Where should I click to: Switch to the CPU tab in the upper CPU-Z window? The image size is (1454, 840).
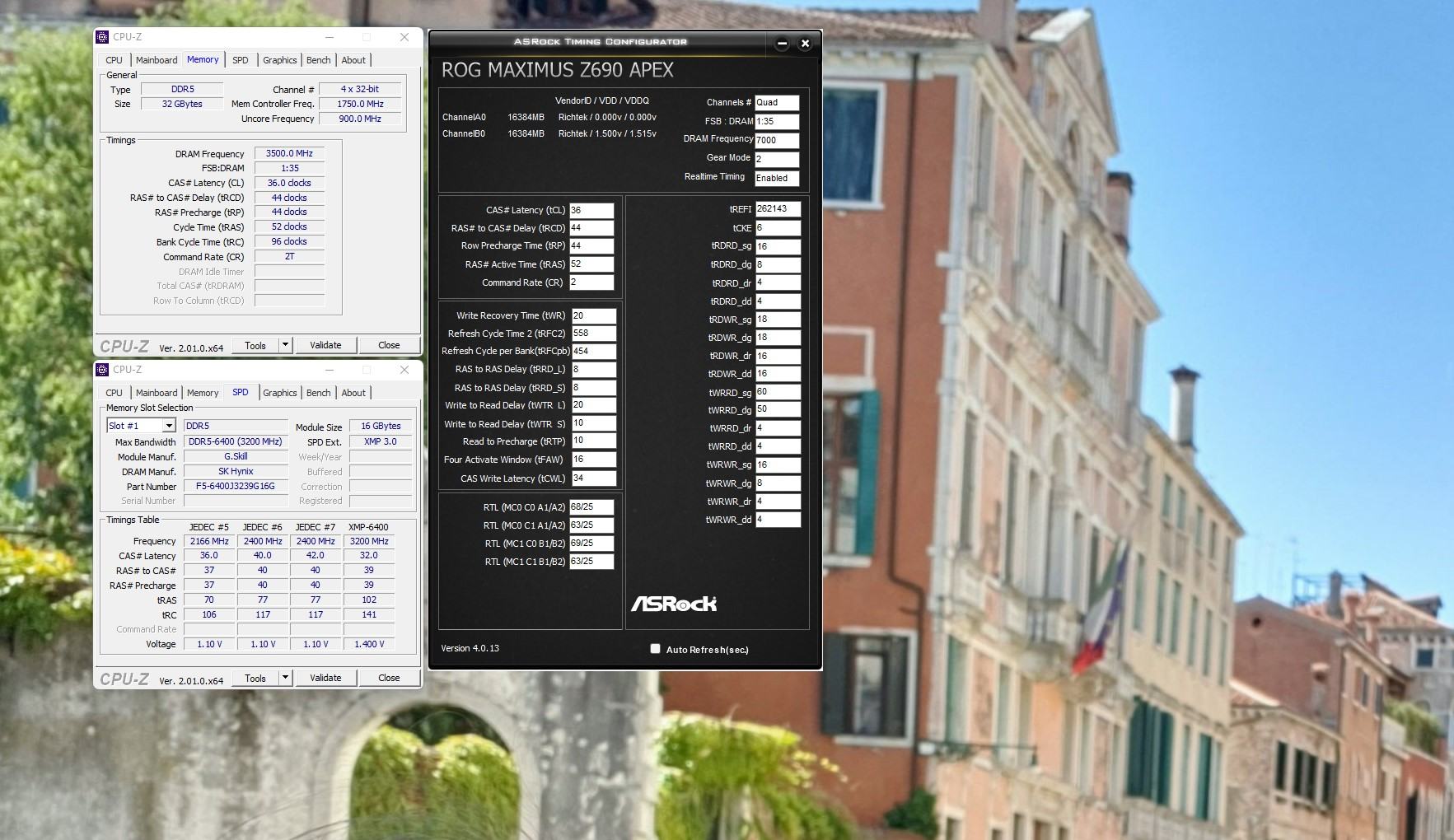coord(114,60)
